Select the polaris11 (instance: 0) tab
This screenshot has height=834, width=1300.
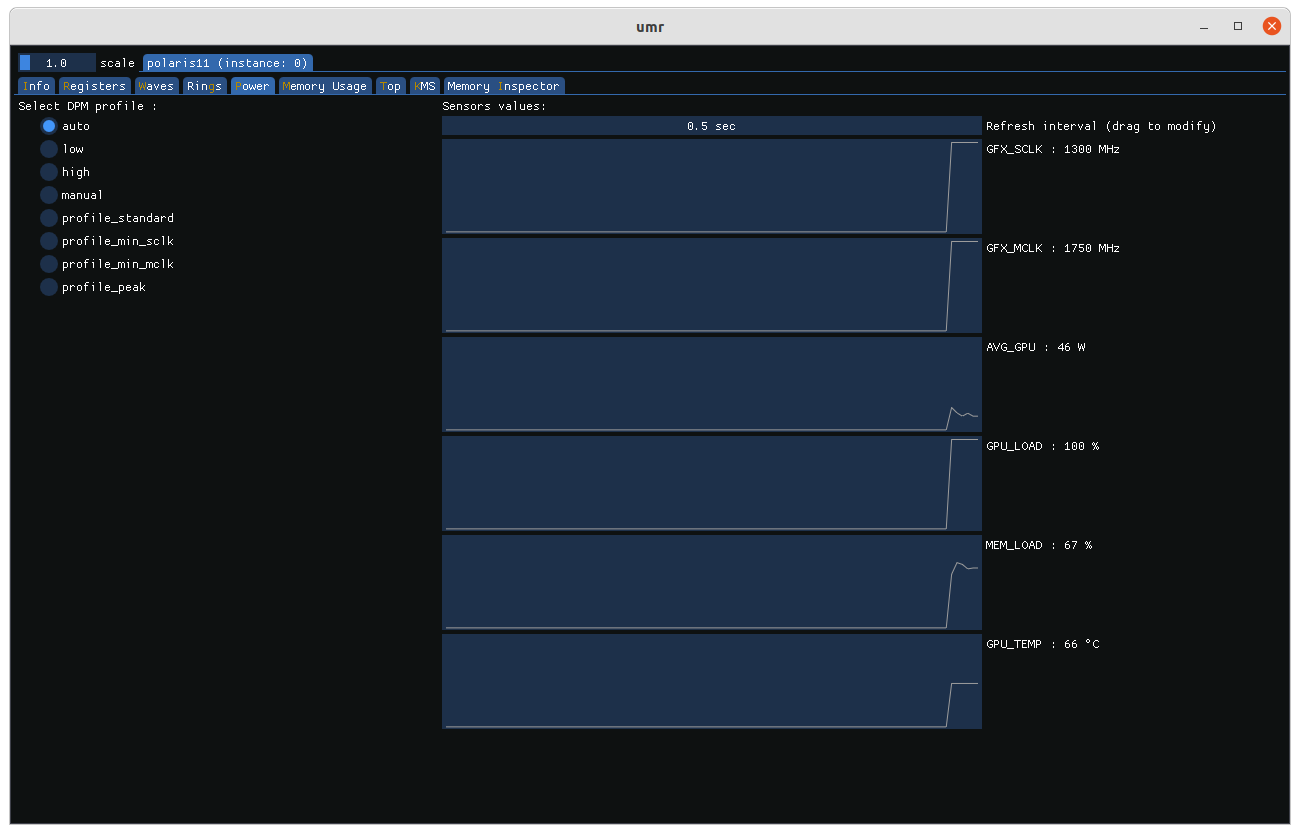point(228,63)
